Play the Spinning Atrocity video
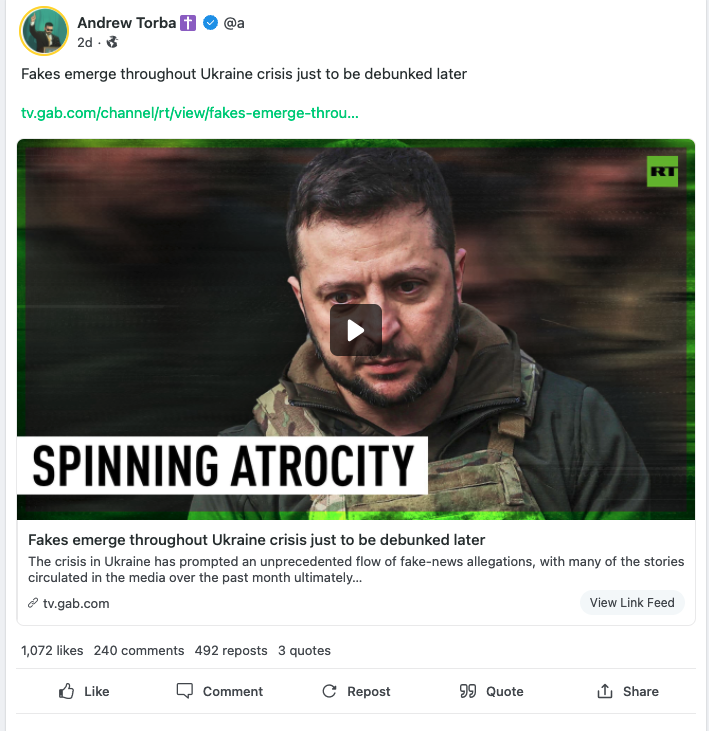 pos(355,330)
